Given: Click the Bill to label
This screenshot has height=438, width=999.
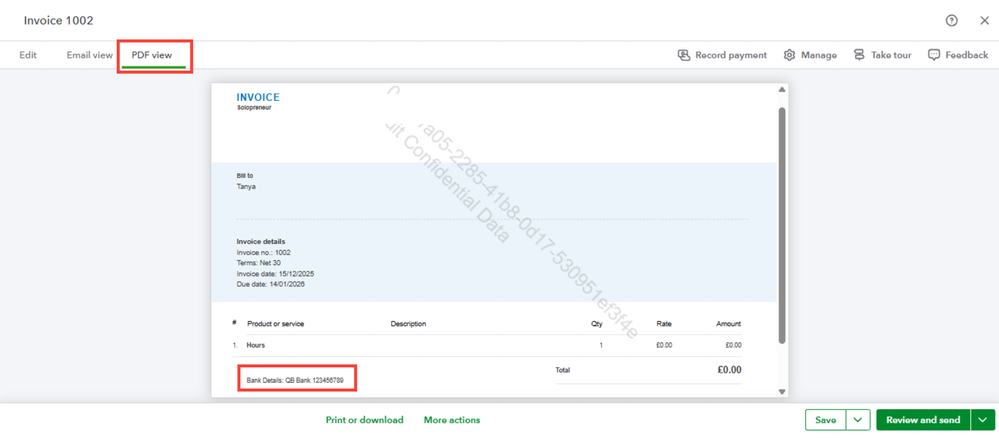Looking at the screenshot, I should (x=245, y=175).
